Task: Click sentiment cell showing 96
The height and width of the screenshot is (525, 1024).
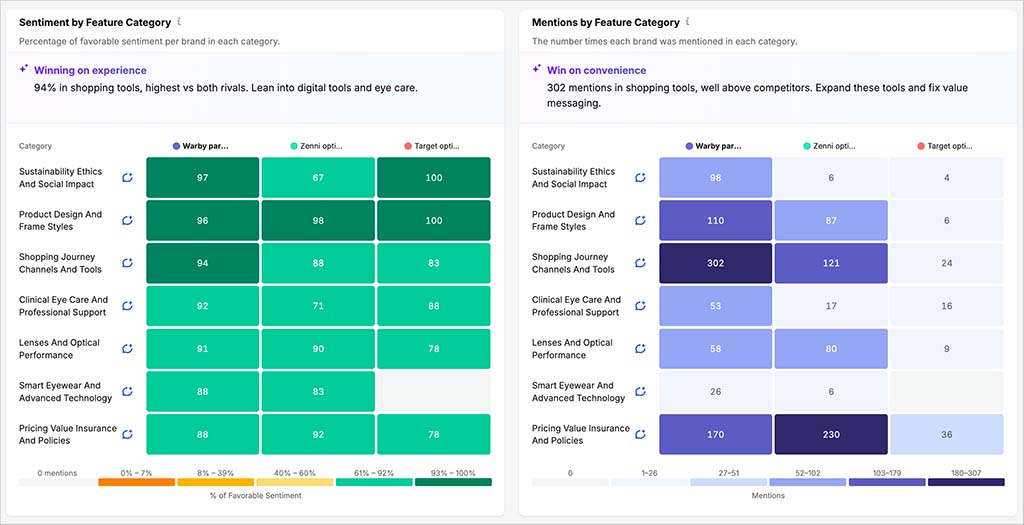Action: (x=202, y=221)
